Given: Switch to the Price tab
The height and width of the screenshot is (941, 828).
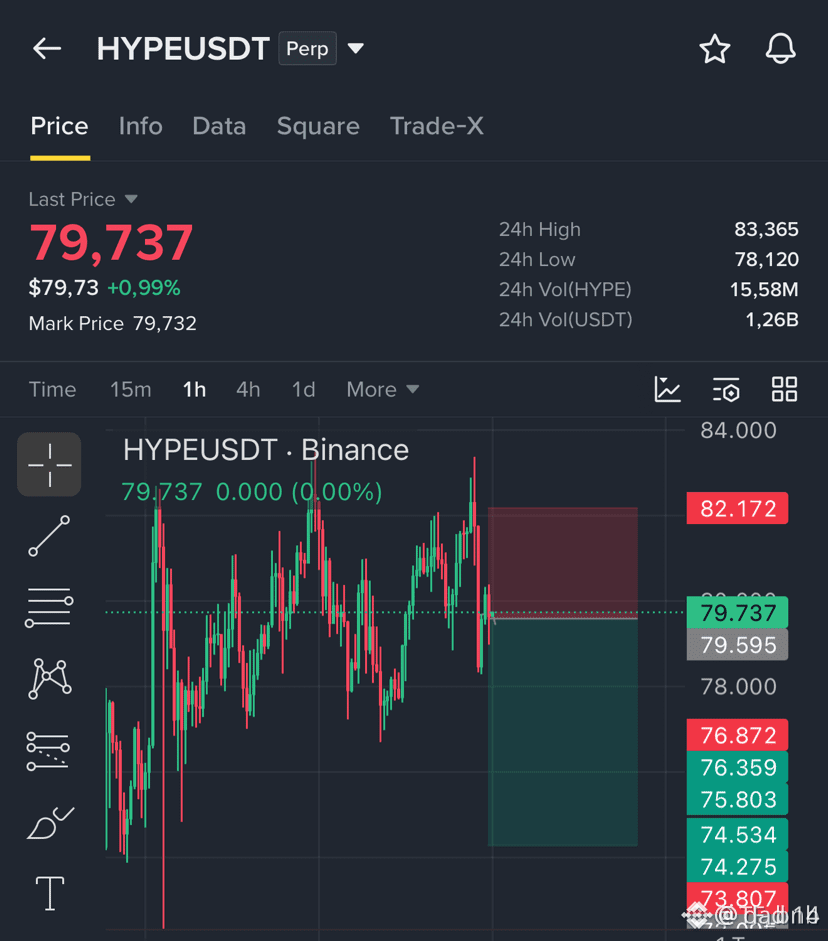Looking at the screenshot, I should point(59,126).
